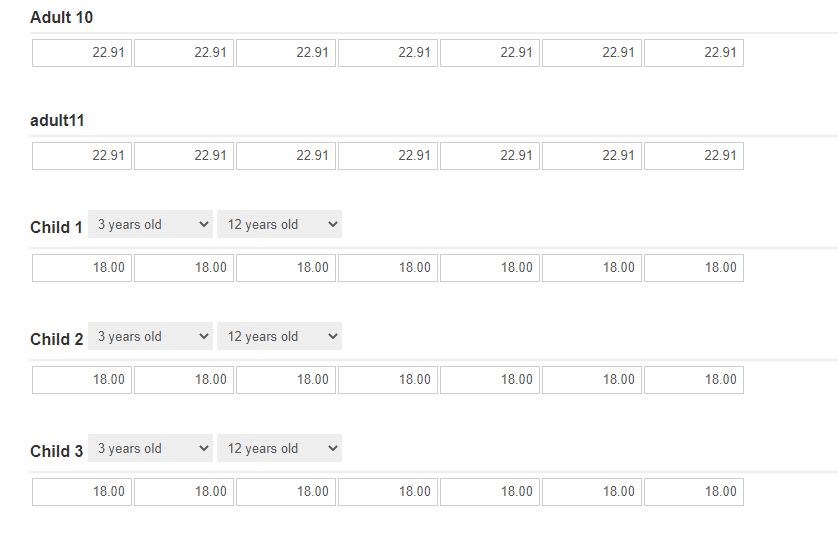Viewport: 838px width, 546px height.
Task: Click the first 18.00 field under Child 1
Action: click(x=82, y=268)
